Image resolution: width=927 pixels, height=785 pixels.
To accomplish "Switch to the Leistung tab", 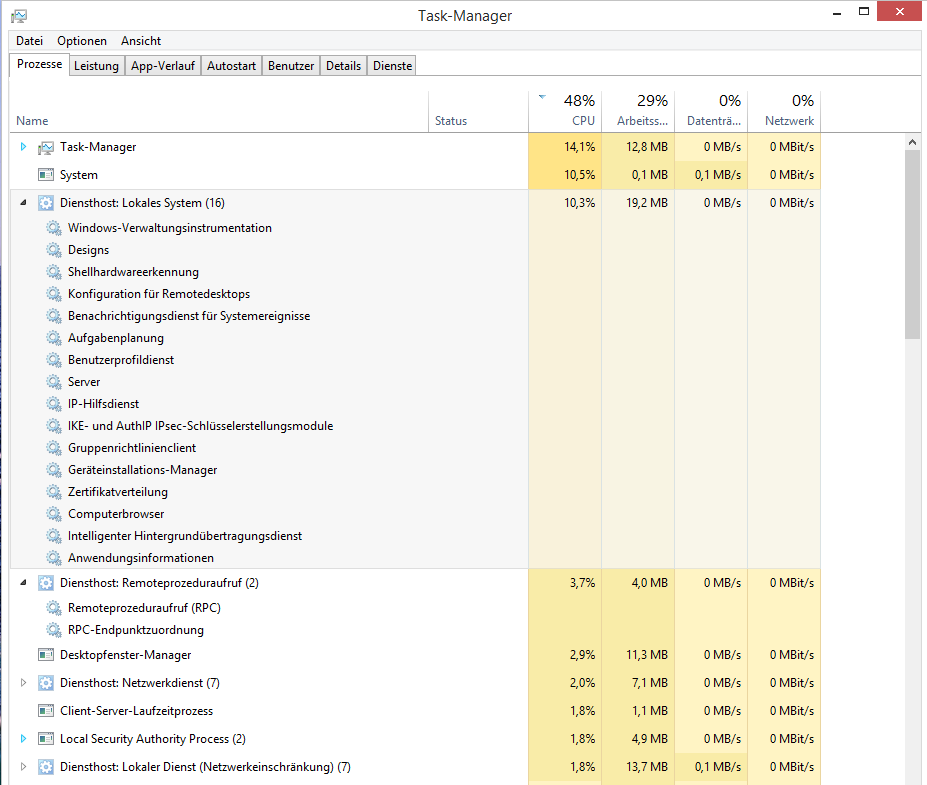I will pyautogui.click(x=96, y=66).
